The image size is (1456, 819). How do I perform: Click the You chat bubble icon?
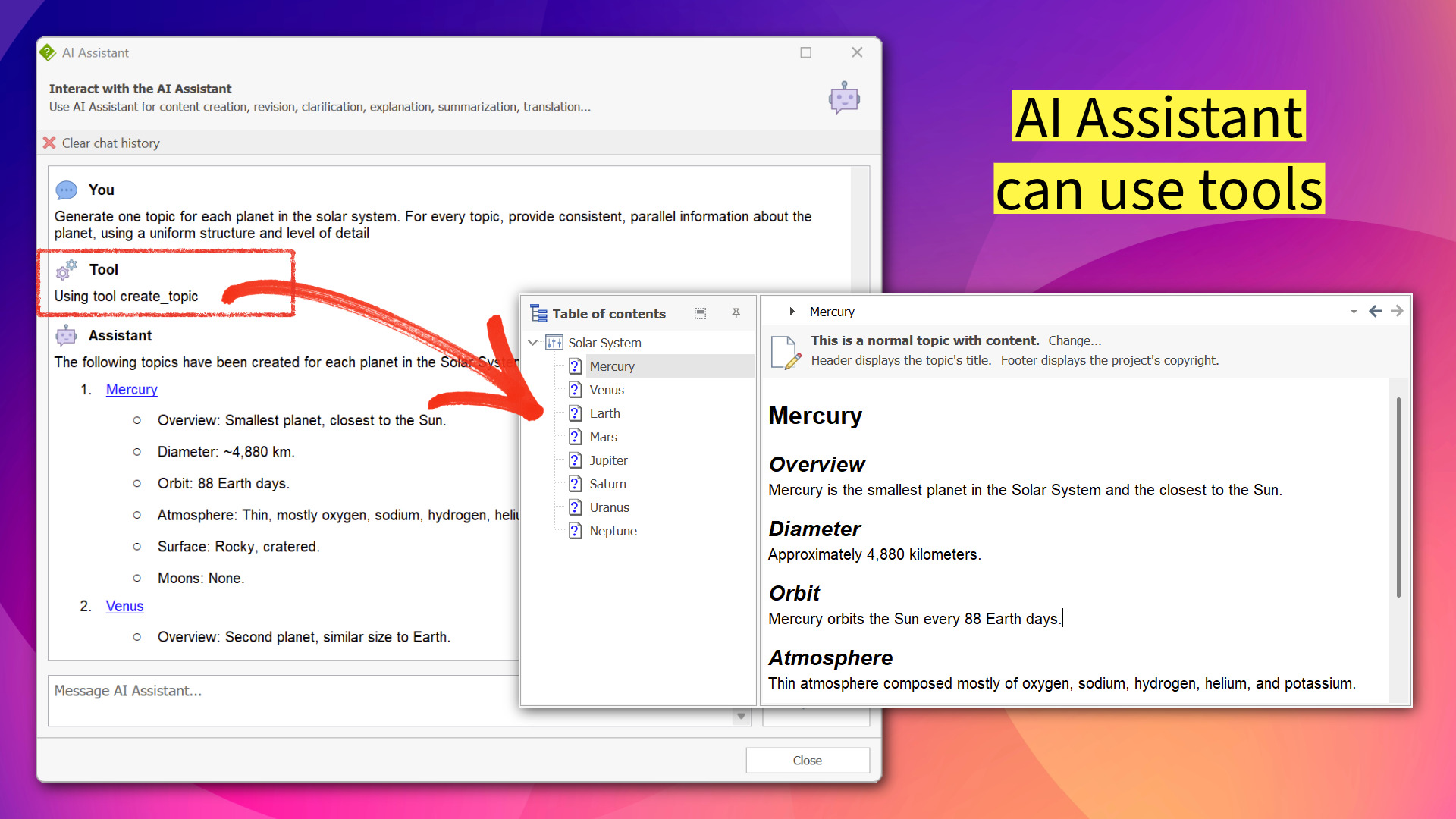(66, 190)
